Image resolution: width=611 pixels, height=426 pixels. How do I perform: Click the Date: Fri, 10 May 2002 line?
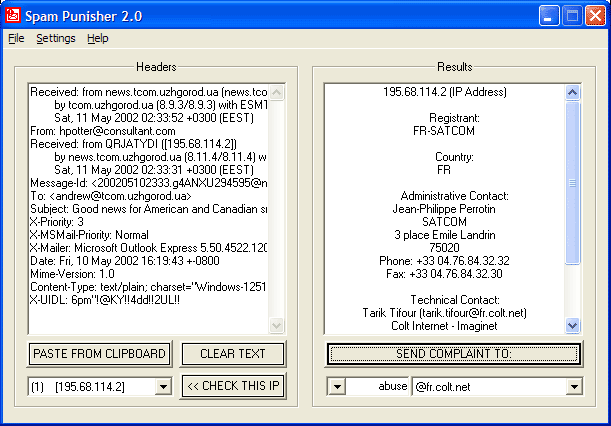coord(125,261)
